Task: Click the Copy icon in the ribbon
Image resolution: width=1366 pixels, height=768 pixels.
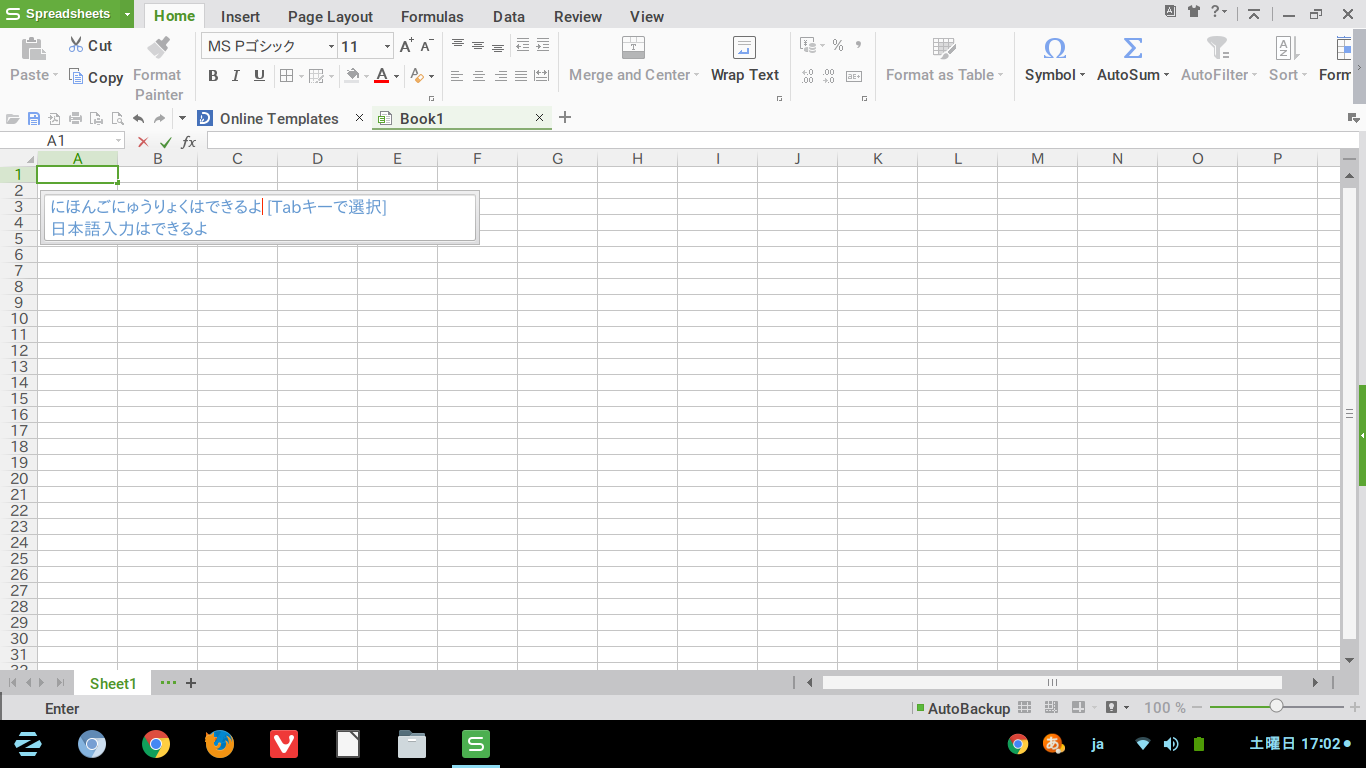Action: point(76,77)
